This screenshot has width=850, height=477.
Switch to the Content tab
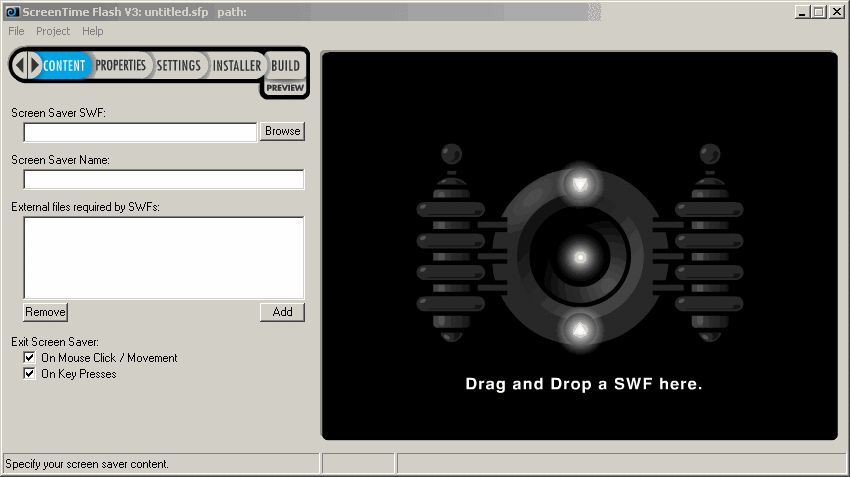[64, 66]
